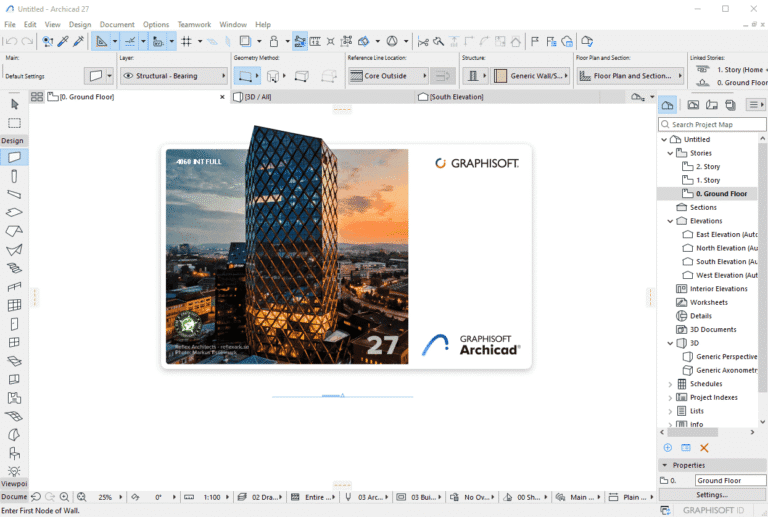Open the Design menu

(80, 24)
